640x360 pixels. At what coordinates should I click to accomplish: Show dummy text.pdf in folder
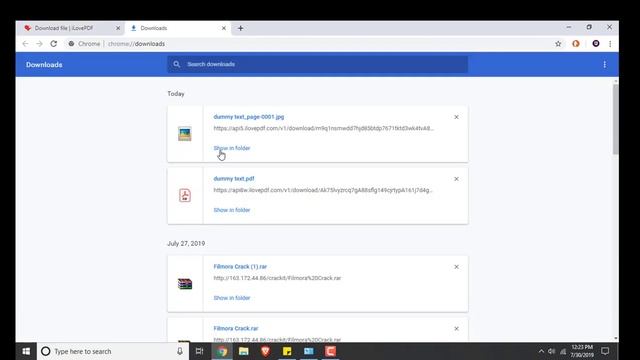tap(232, 210)
